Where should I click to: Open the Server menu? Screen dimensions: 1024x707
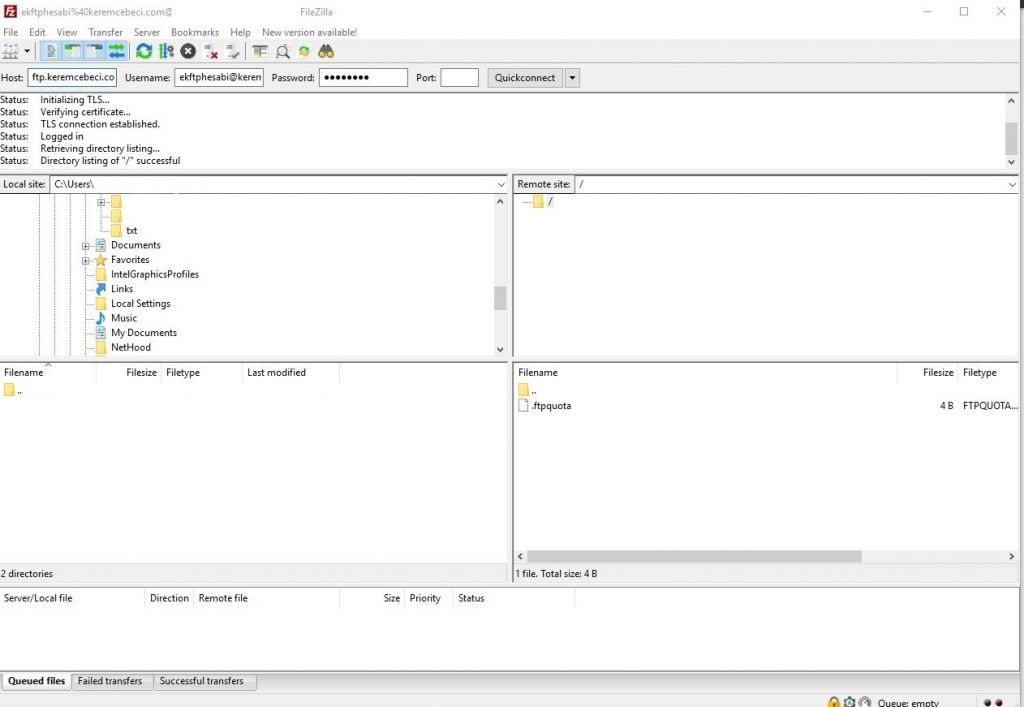click(x=147, y=32)
